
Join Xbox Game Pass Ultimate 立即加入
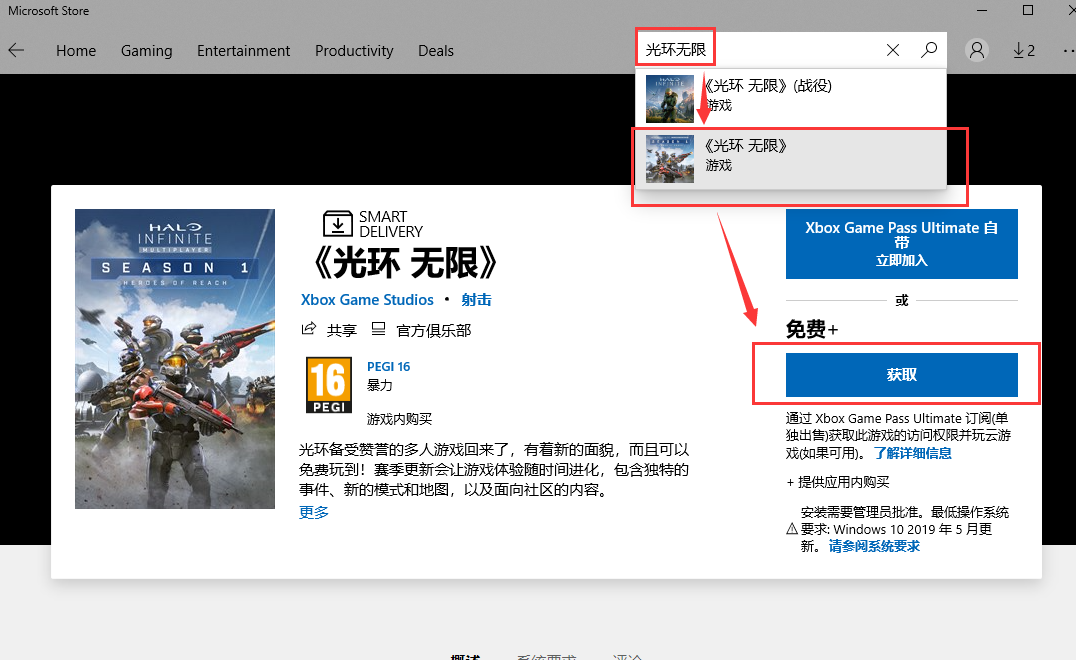pos(902,244)
